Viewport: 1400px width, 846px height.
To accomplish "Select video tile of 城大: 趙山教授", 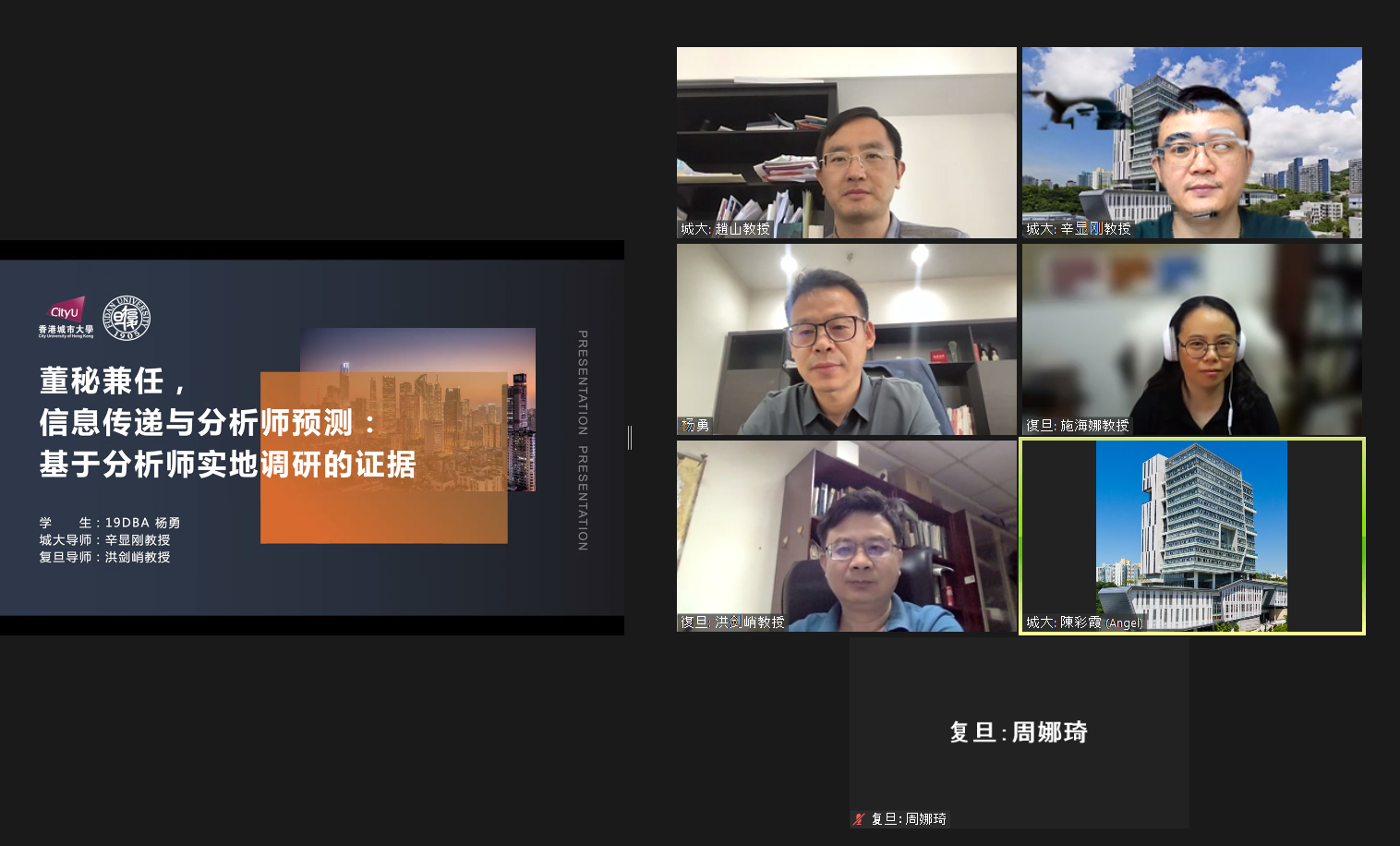I will click(x=846, y=142).
